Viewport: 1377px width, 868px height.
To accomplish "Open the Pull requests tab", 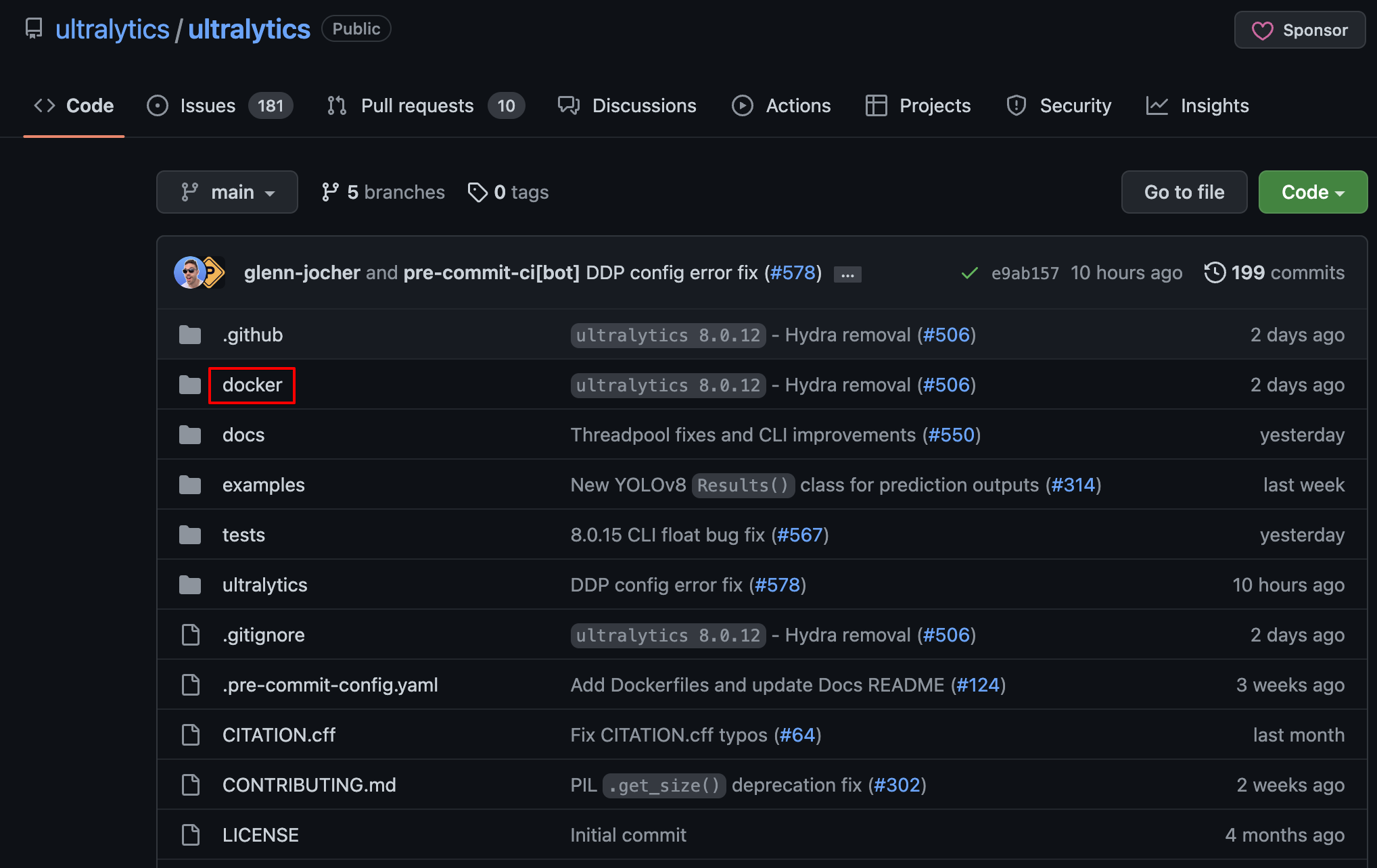I will [417, 105].
